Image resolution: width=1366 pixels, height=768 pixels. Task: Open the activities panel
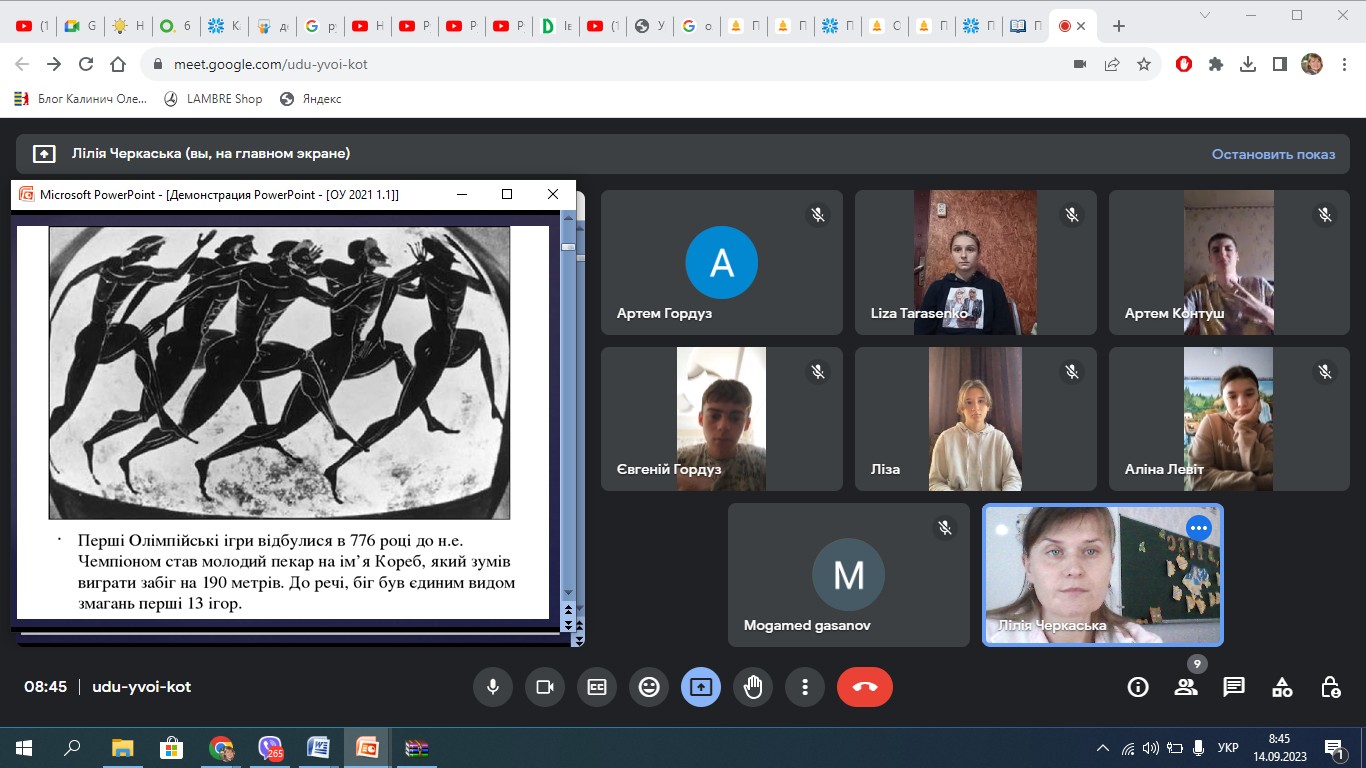point(1282,687)
